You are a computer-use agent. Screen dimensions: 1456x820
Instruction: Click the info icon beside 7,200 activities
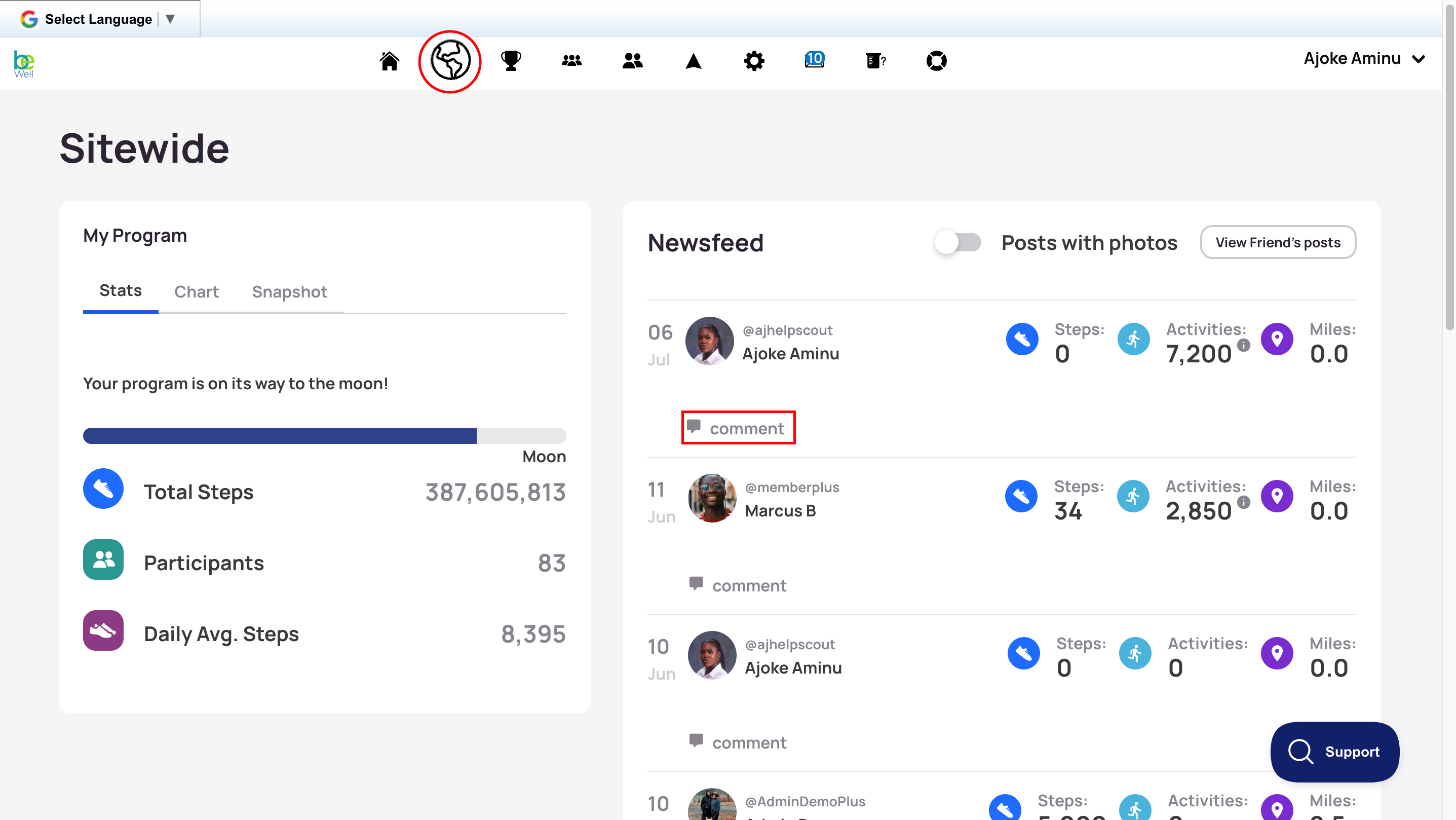tap(1244, 345)
